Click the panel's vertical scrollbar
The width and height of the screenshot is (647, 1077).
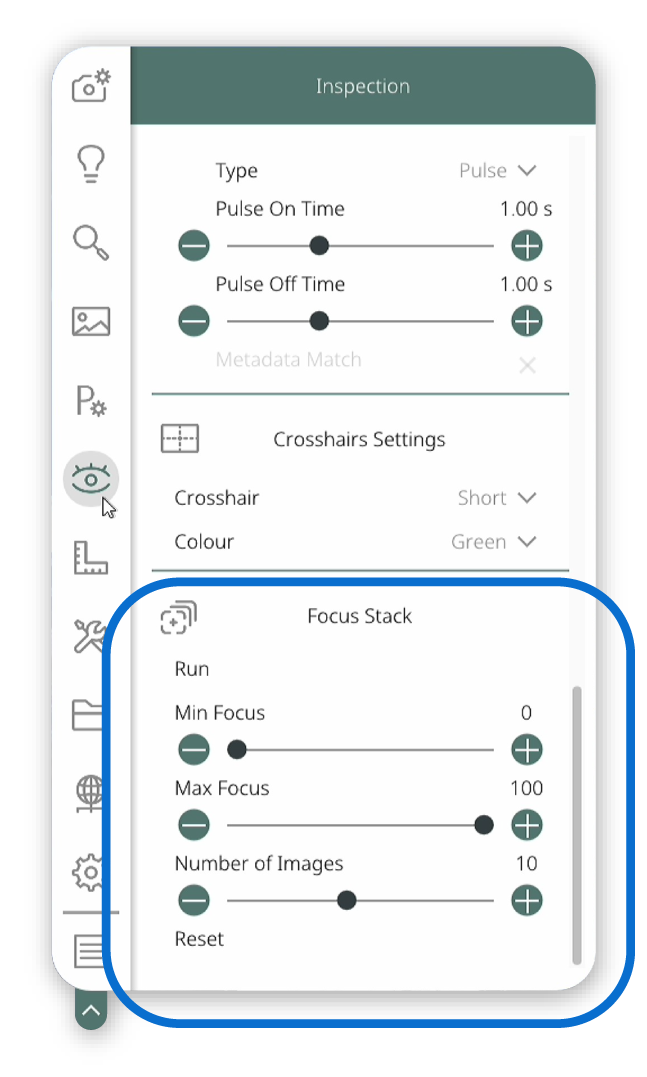pos(577,825)
